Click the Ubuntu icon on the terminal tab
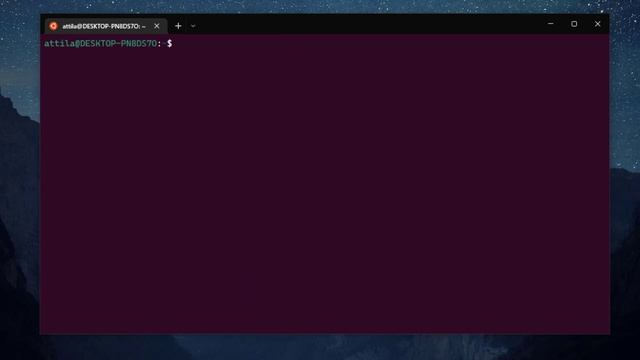This screenshot has height=360, width=640. pyautogui.click(x=53, y=26)
